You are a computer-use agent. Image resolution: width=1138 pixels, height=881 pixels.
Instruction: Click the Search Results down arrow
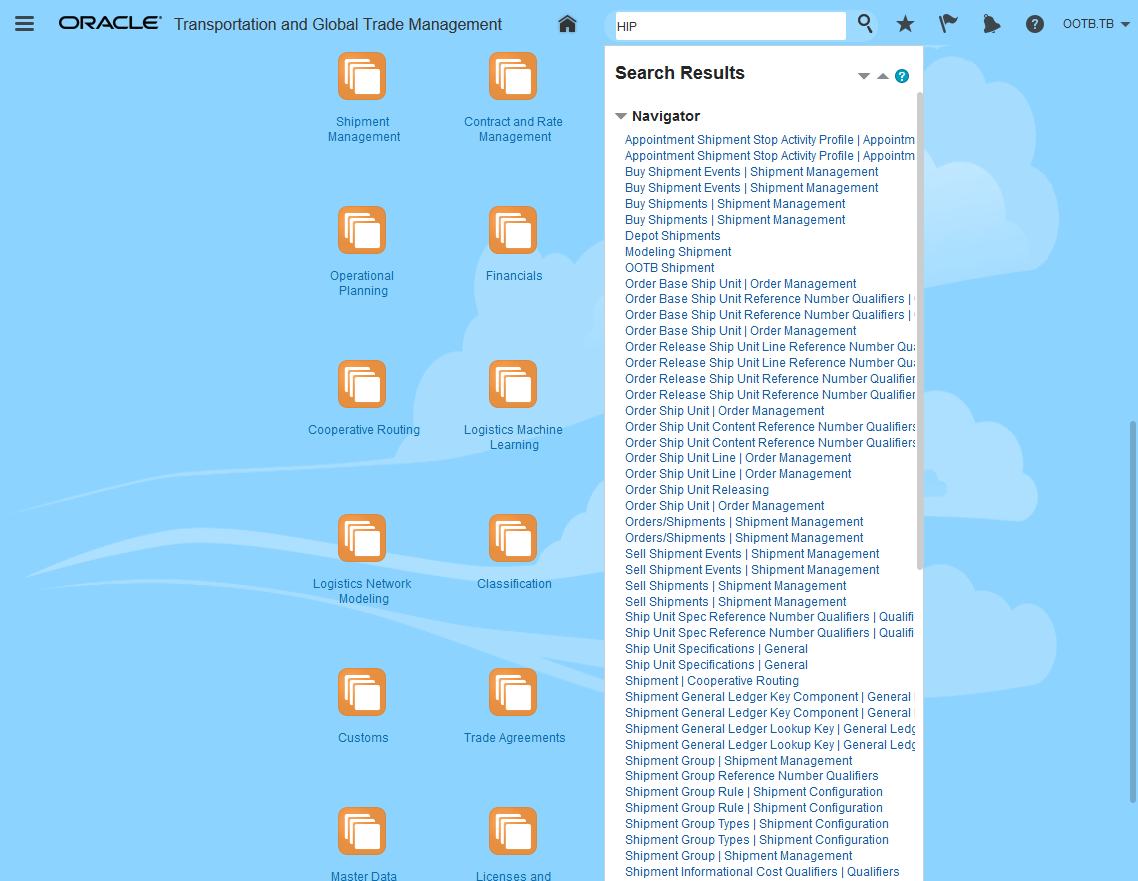864,76
